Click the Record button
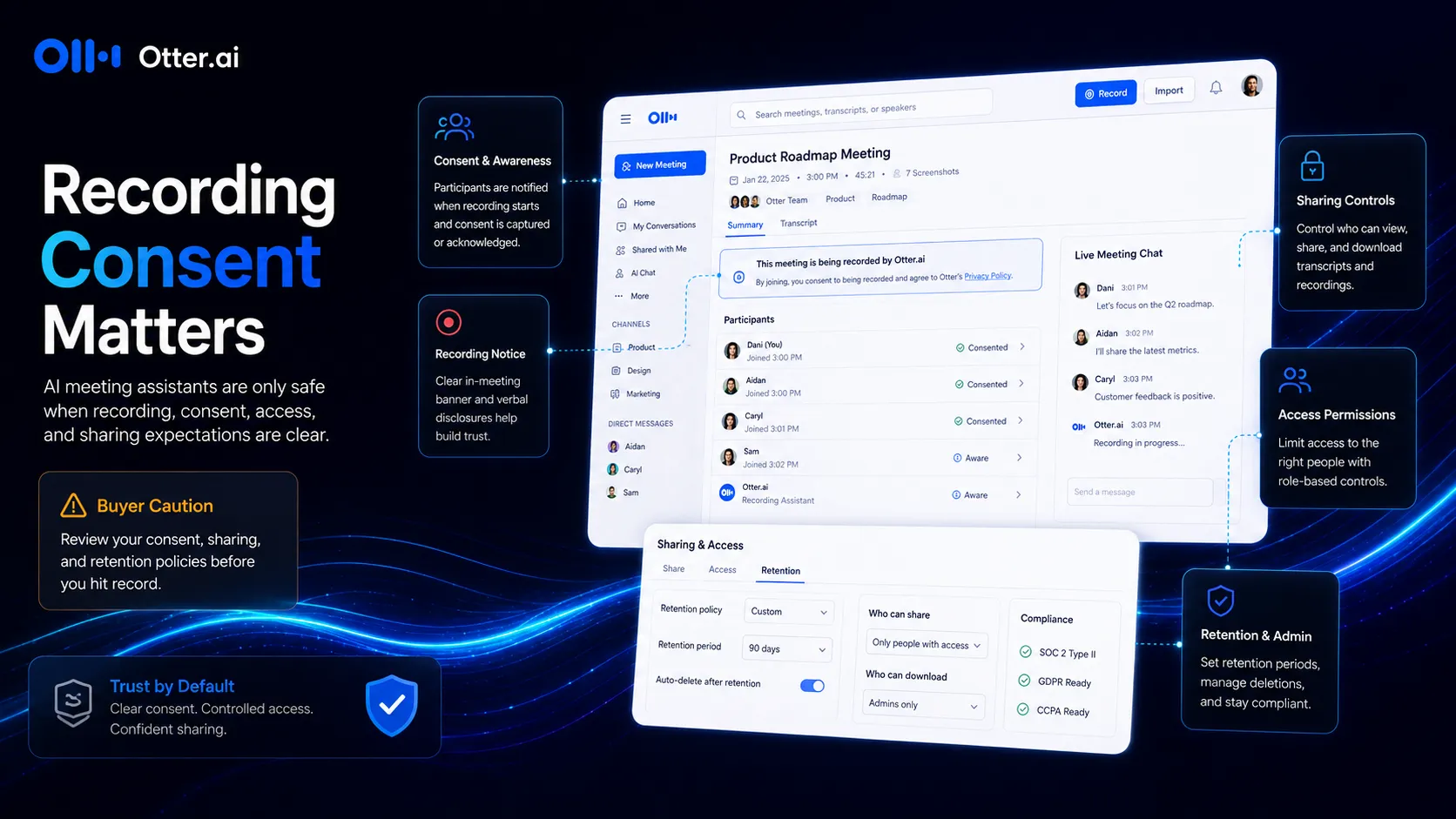 coord(1106,93)
